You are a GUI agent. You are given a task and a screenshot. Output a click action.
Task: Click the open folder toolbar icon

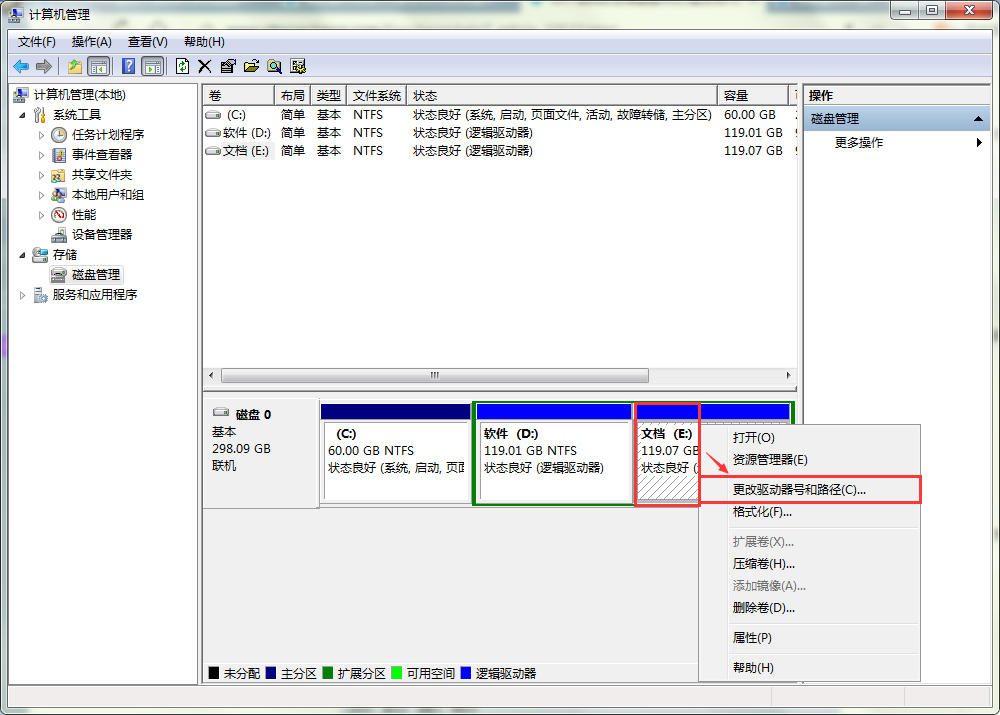pos(251,66)
